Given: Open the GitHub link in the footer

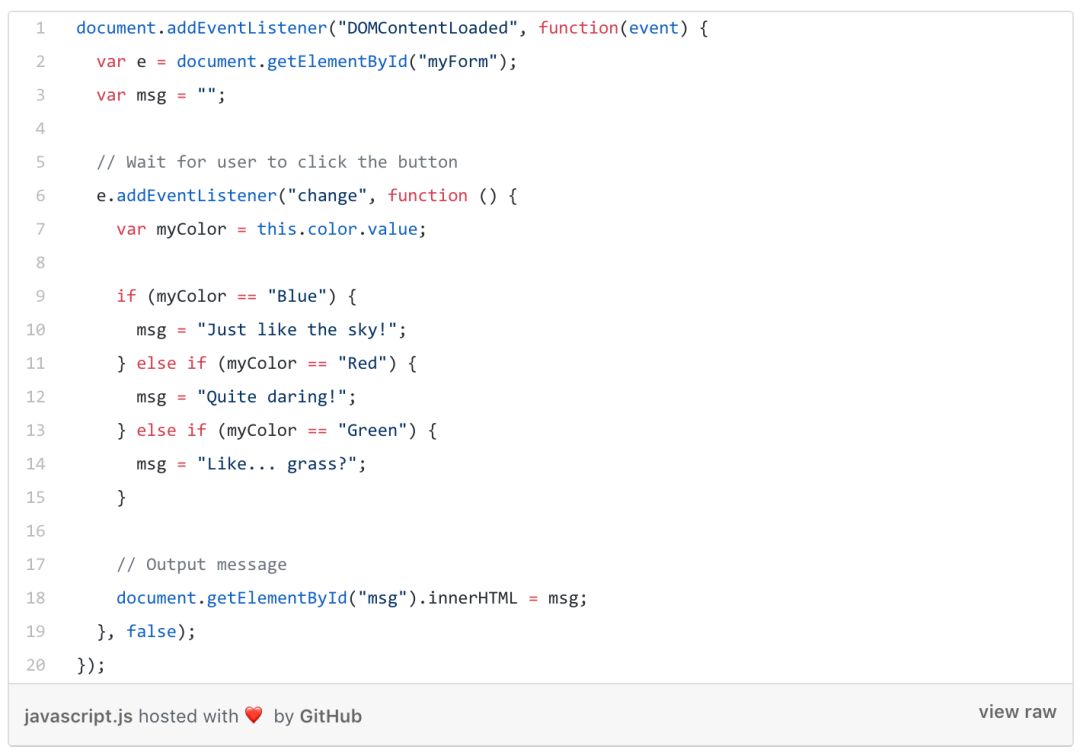Looking at the screenshot, I should point(330,716).
